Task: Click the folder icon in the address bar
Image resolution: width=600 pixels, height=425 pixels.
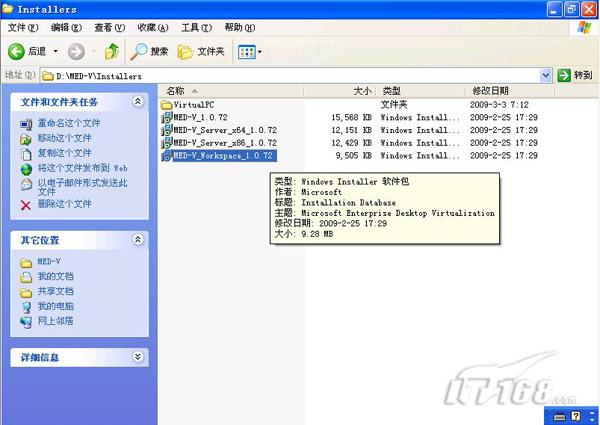Action: pos(47,76)
